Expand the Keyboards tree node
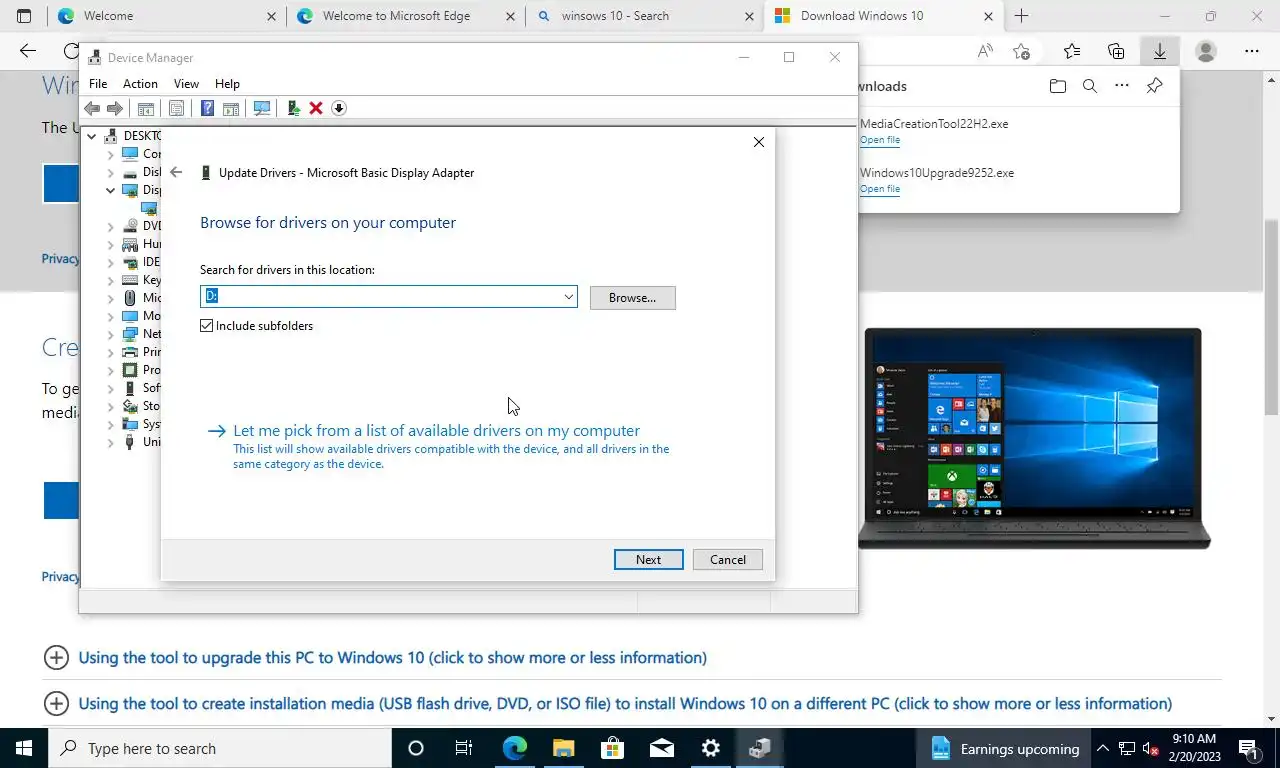This screenshot has height=768, width=1280. pyautogui.click(x=111, y=280)
